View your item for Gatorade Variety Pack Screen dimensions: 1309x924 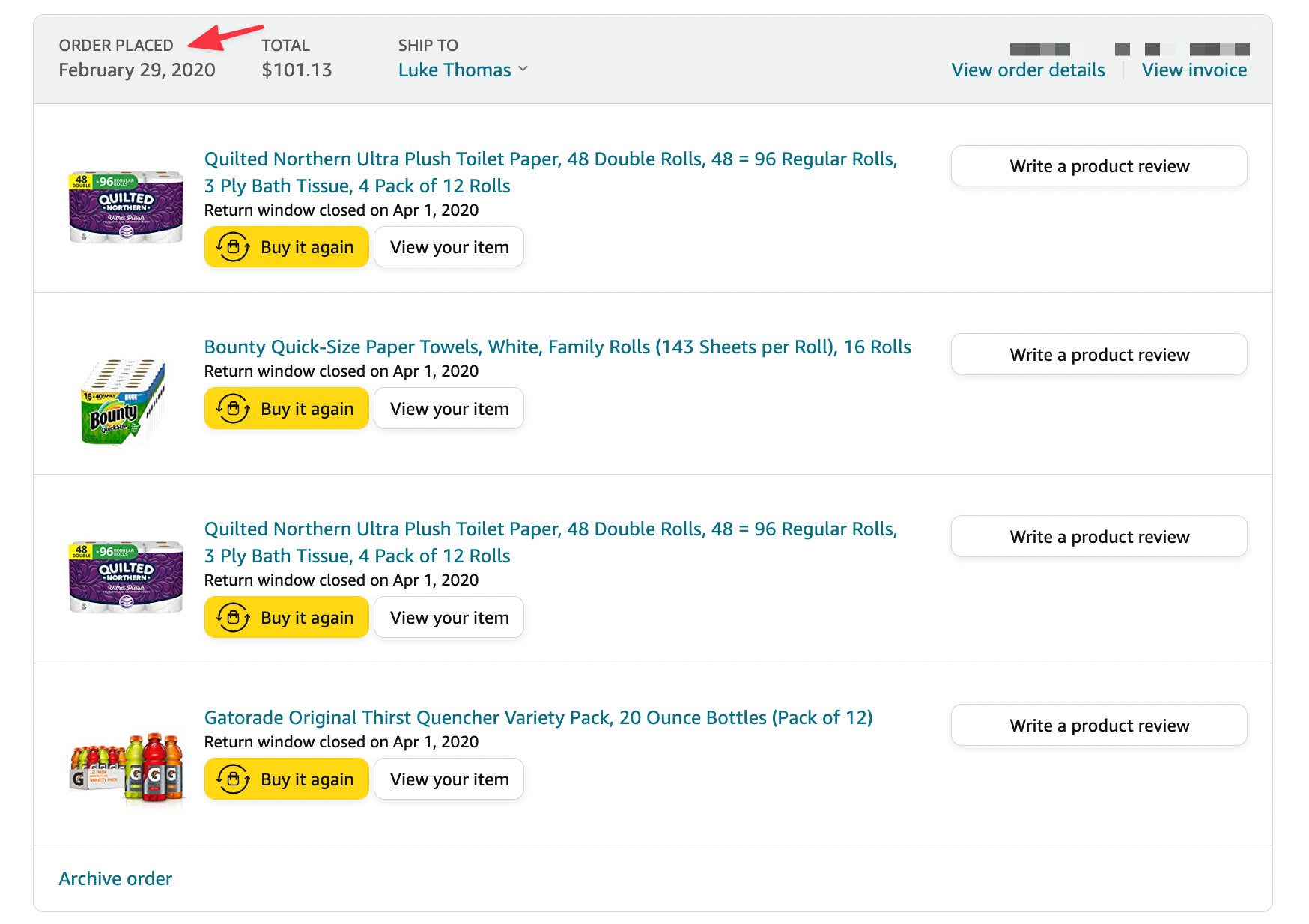coord(449,779)
